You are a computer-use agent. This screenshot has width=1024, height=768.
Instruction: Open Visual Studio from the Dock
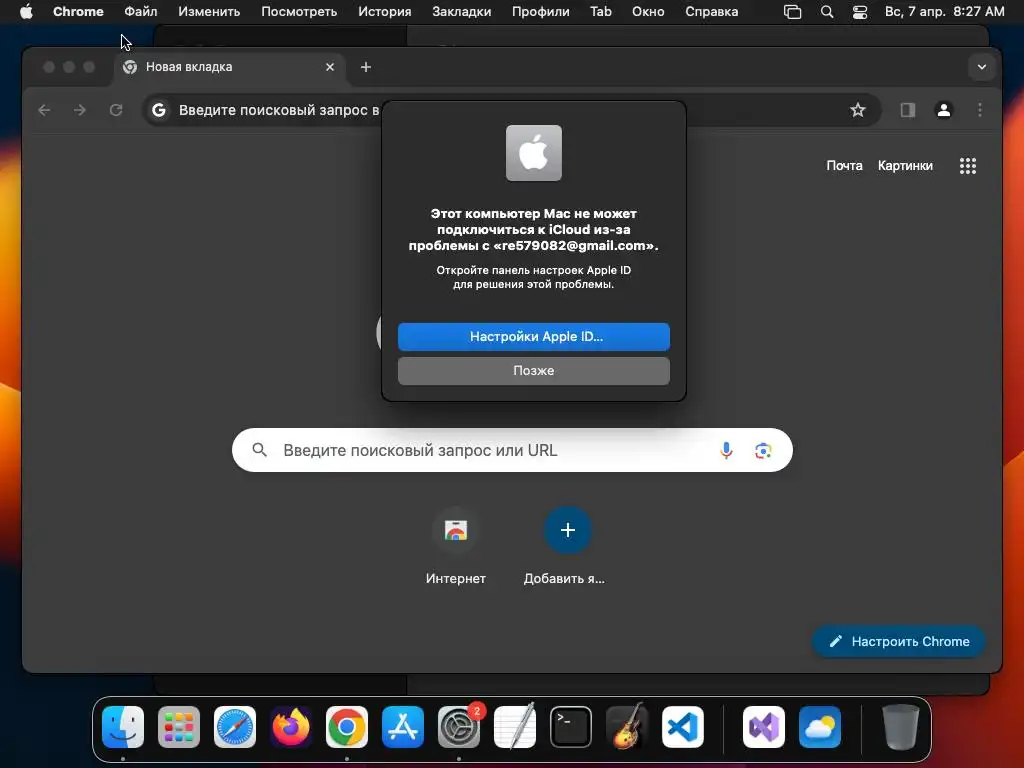point(763,727)
